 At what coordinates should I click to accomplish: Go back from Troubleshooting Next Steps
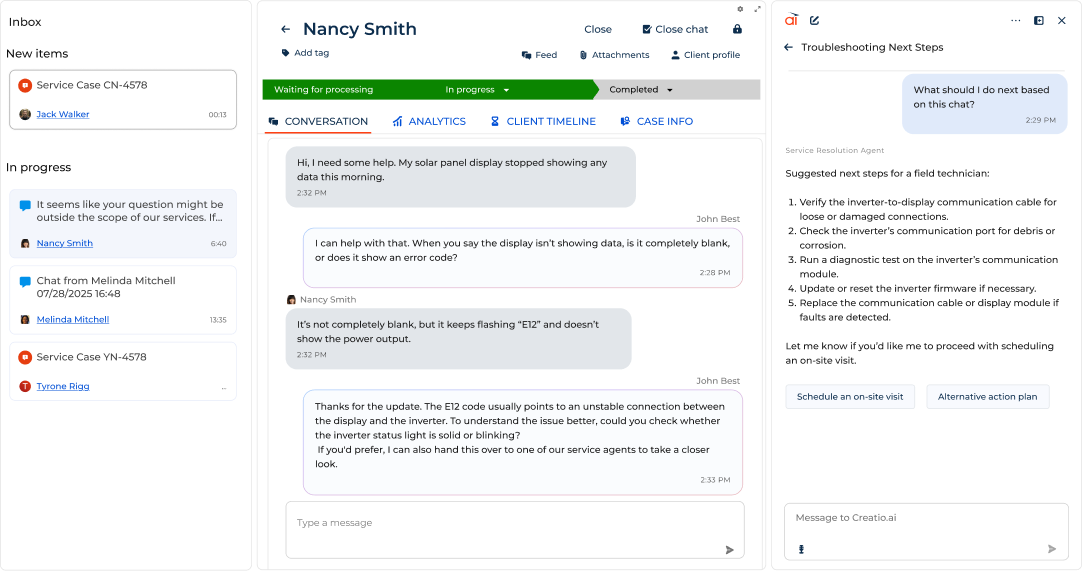click(x=788, y=47)
